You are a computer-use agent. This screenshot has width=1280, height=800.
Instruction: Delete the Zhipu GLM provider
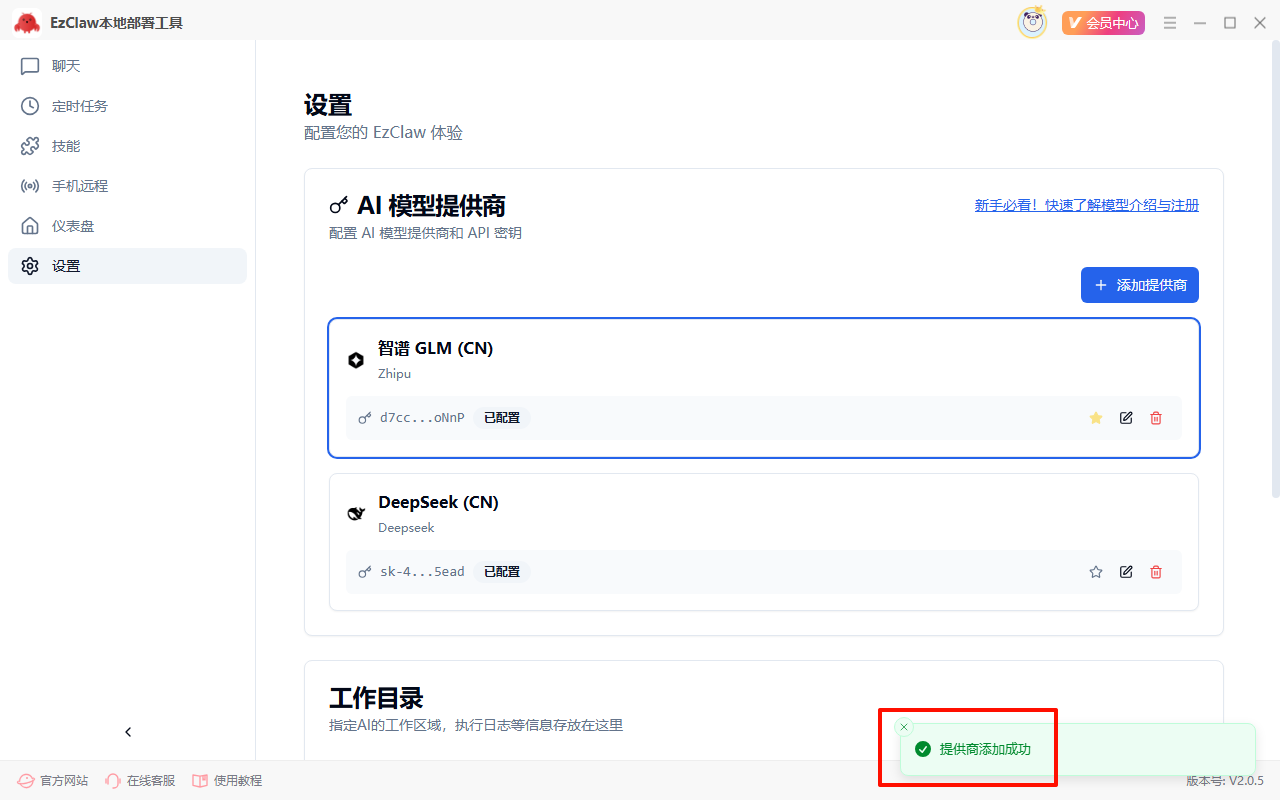pyautogui.click(x=1156, y=418)
